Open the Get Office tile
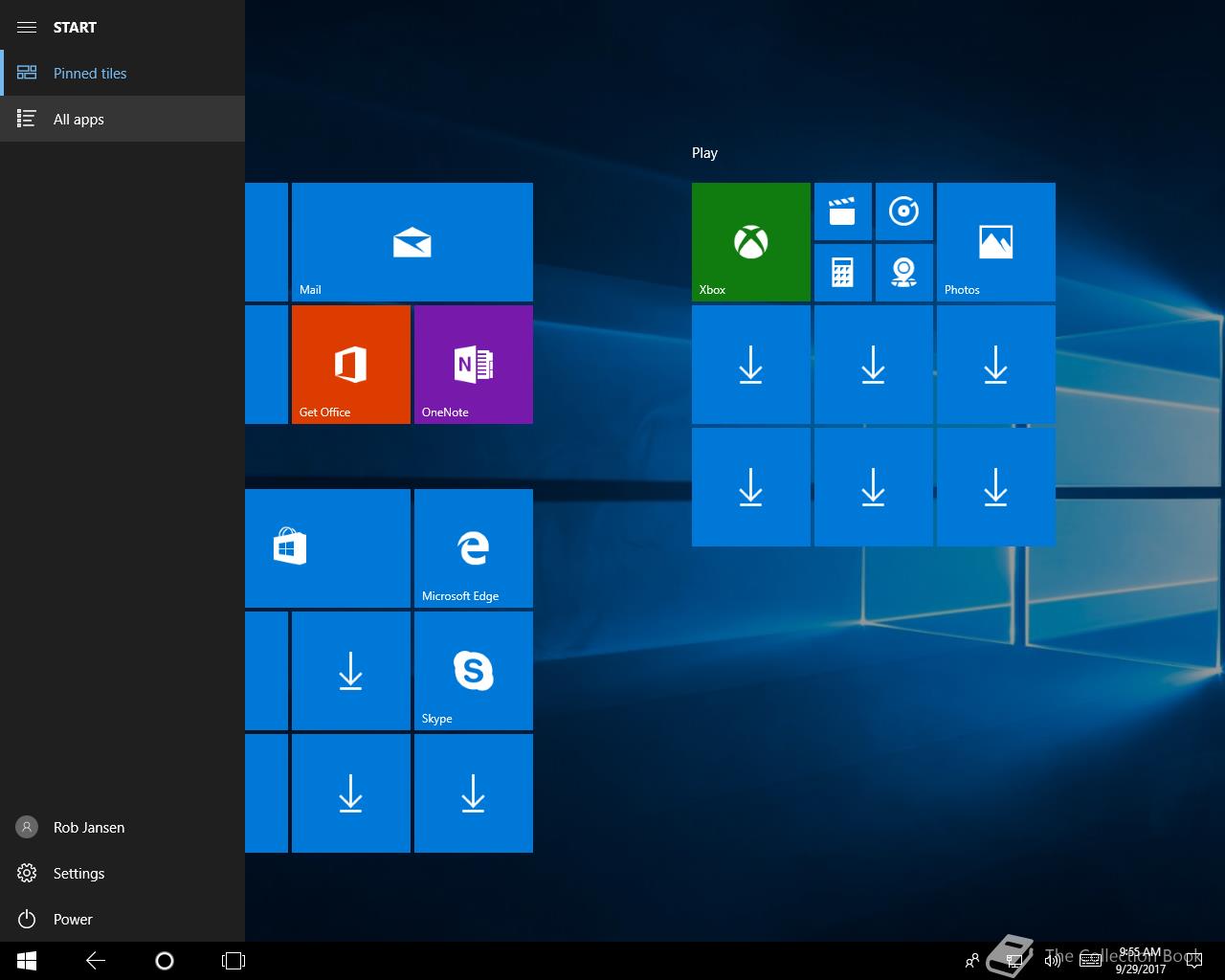This screenshot has width=1225, height=980. click(351, 365)
